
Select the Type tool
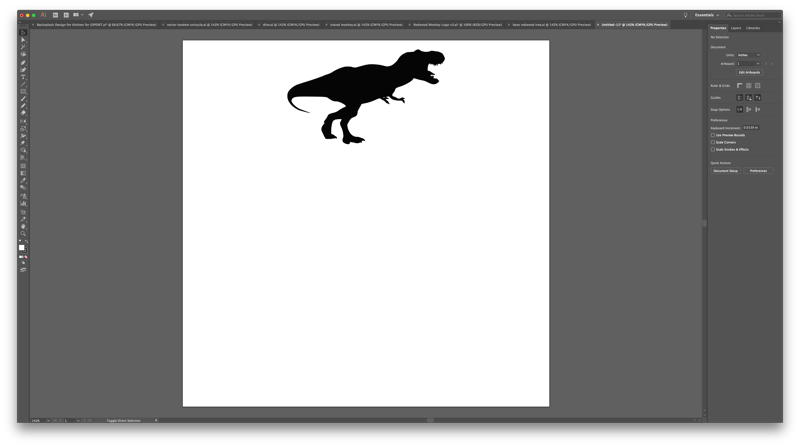click(x=23, y=77)
